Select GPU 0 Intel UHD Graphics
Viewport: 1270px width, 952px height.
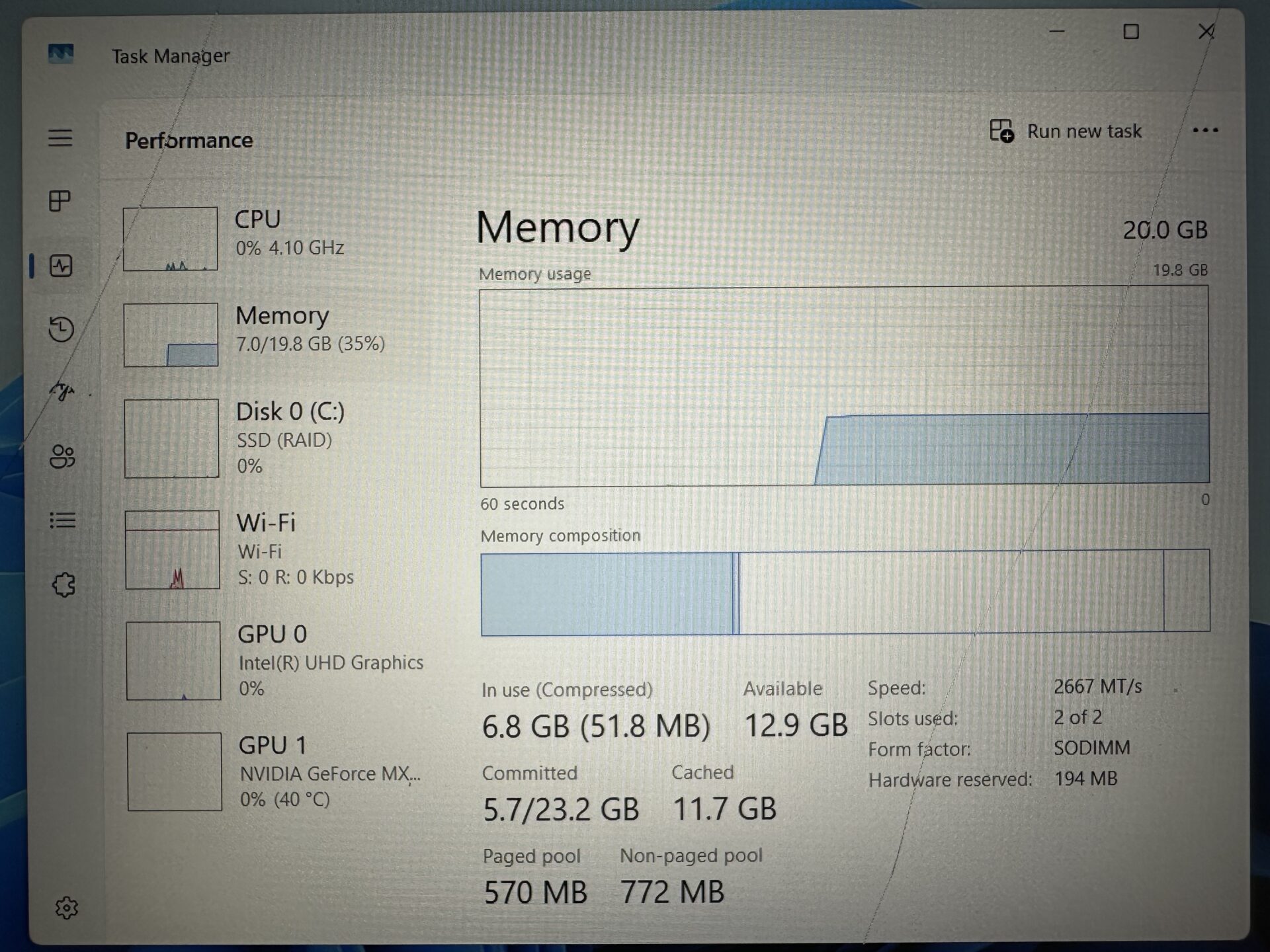(x=278, y=660)
